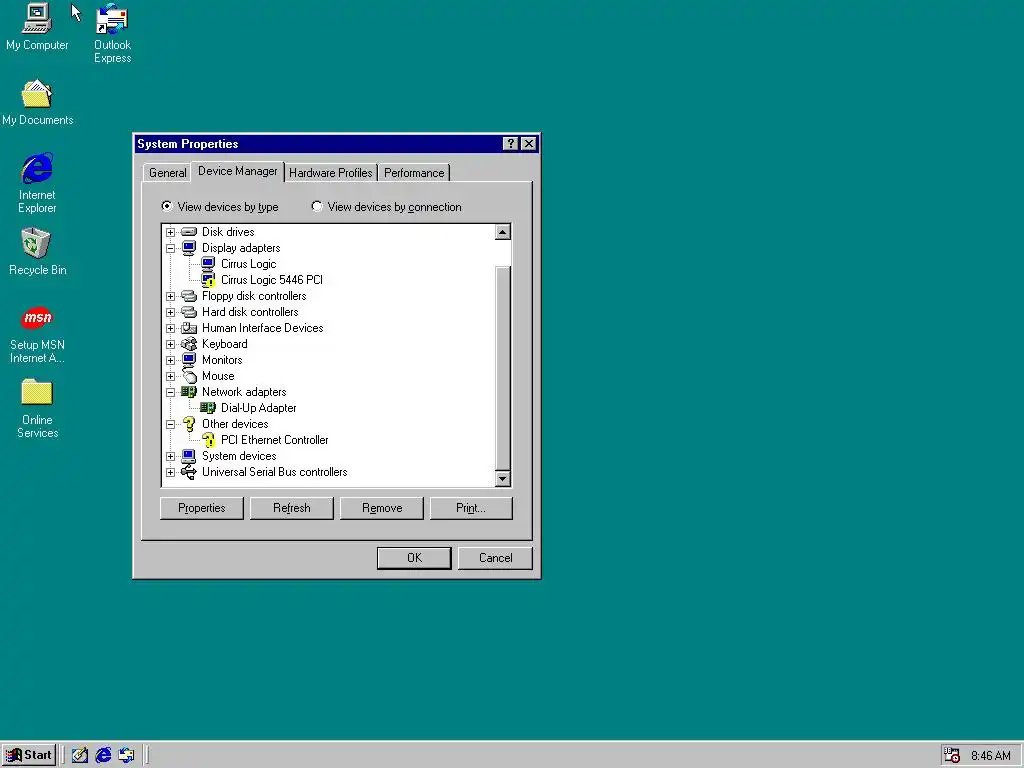Switch to the General tab

pyautogui.click(x=167, y=172)
